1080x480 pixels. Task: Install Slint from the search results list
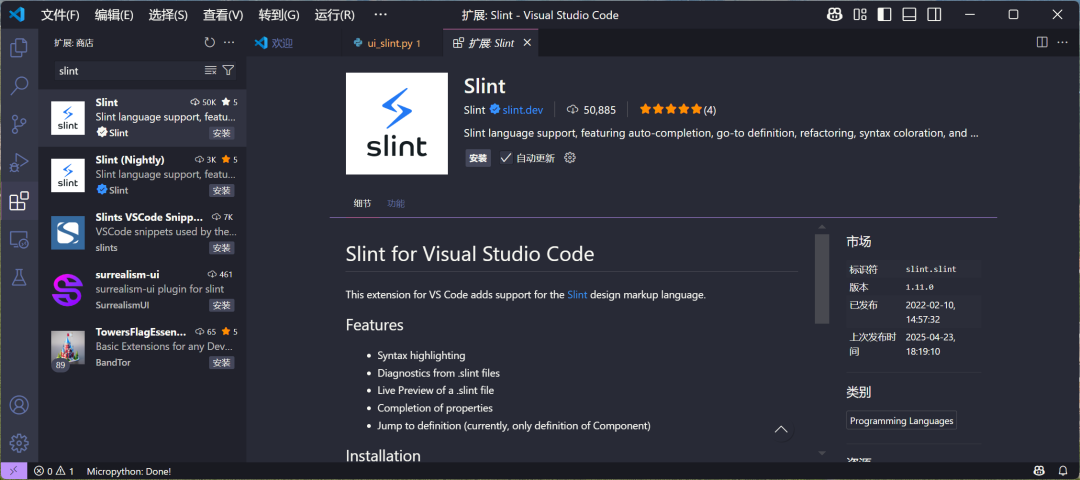click(x=222, y=133)
